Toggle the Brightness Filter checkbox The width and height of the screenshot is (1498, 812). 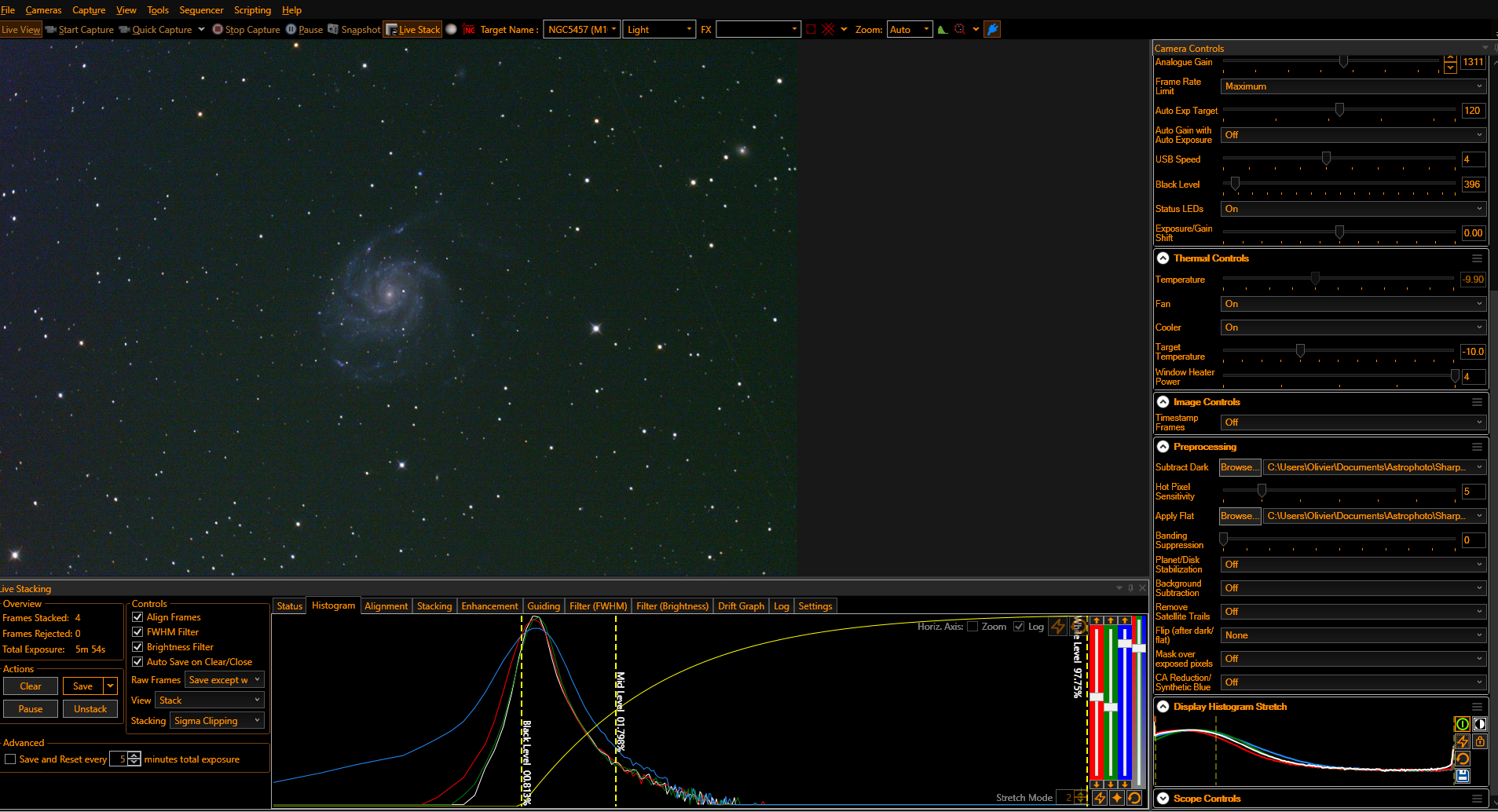pos(137,647)
